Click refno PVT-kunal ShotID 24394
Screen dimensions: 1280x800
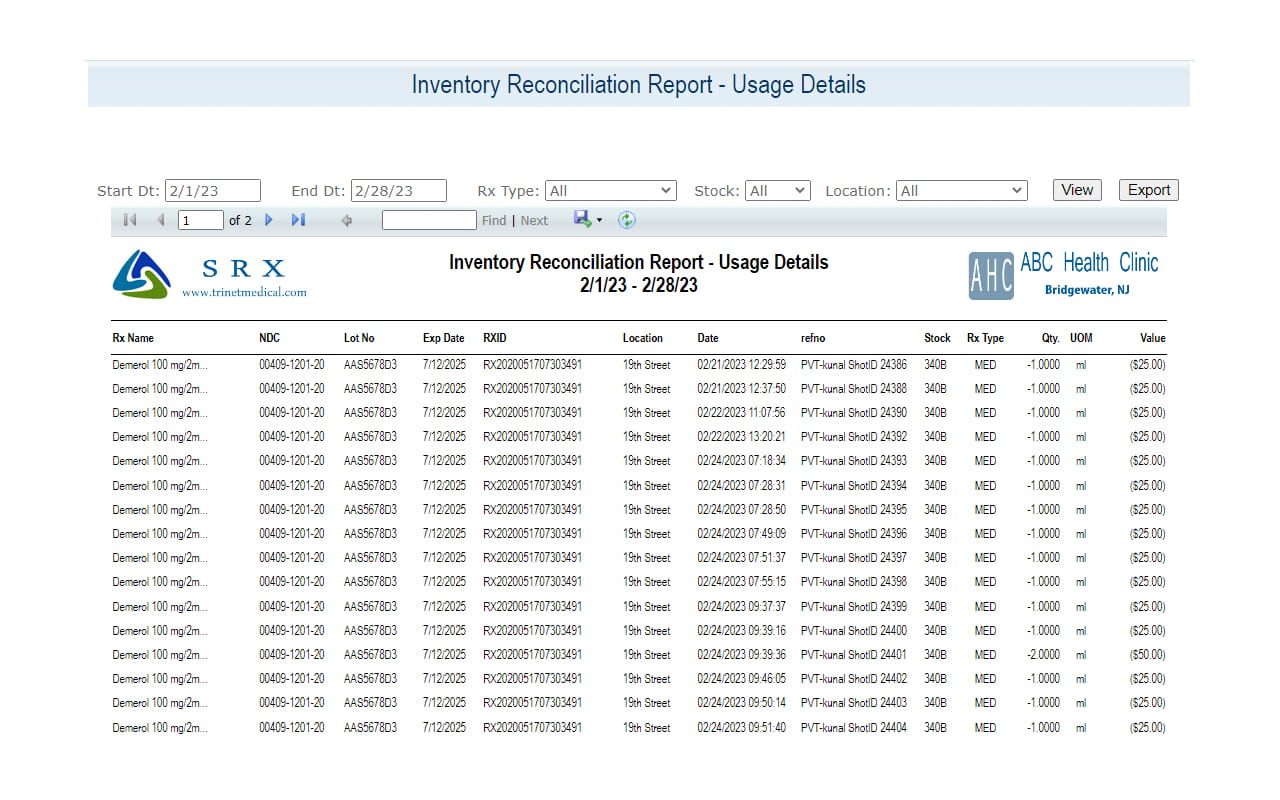[854, 486]
